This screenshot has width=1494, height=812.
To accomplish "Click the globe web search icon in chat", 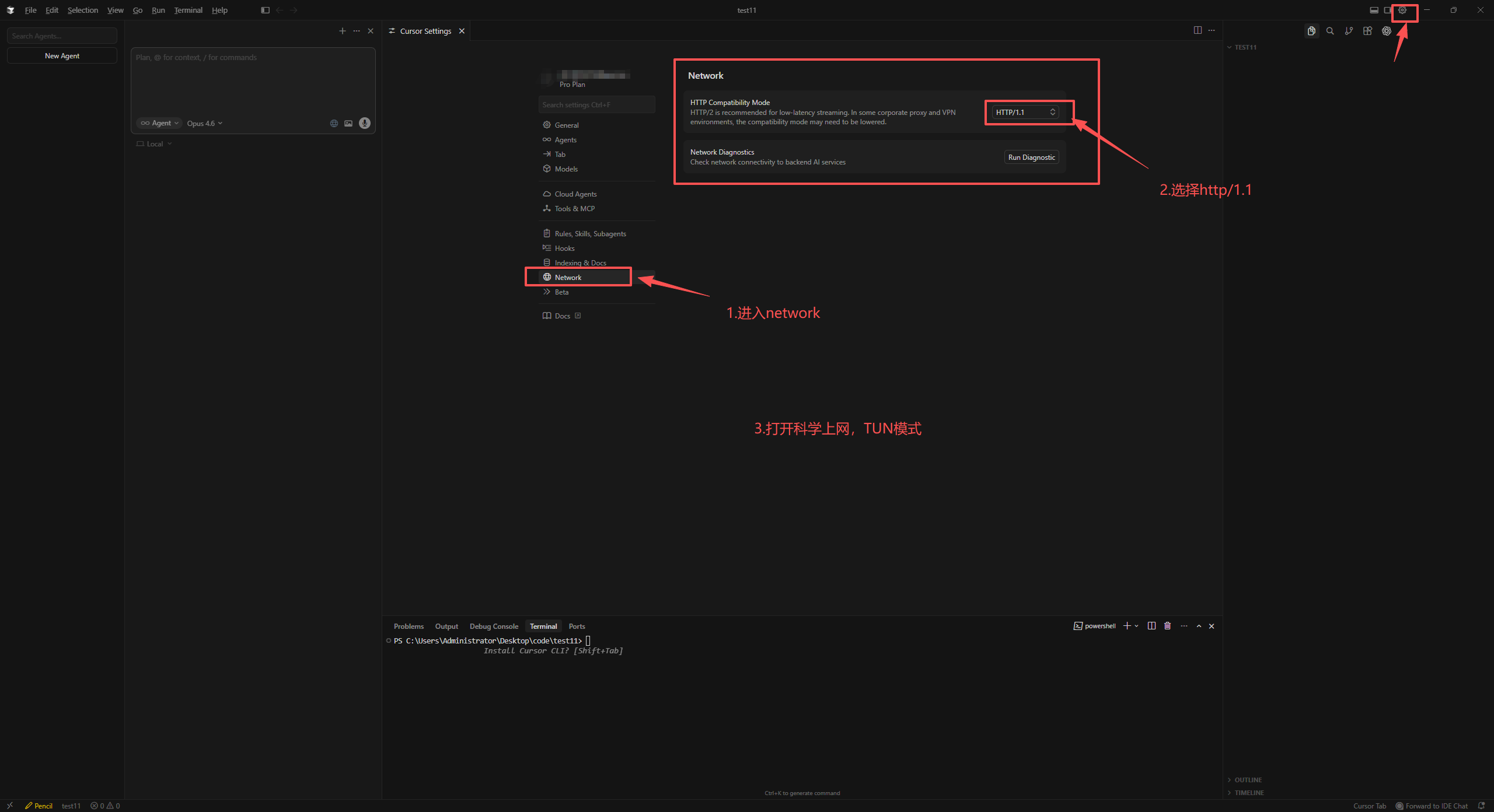I will click(334, 123).
